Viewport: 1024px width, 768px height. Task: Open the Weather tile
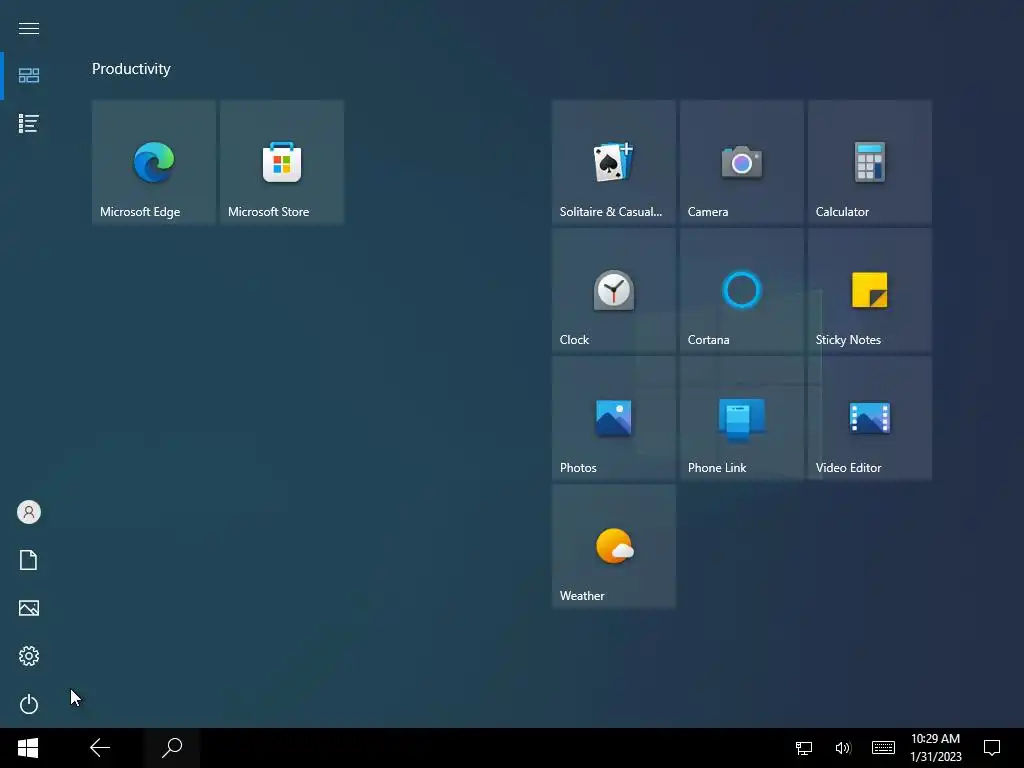[613, 546]
